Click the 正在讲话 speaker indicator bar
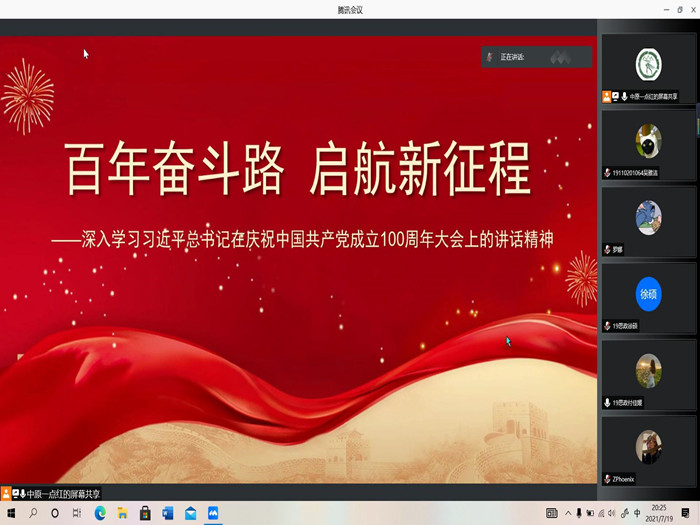 point(536,57)
